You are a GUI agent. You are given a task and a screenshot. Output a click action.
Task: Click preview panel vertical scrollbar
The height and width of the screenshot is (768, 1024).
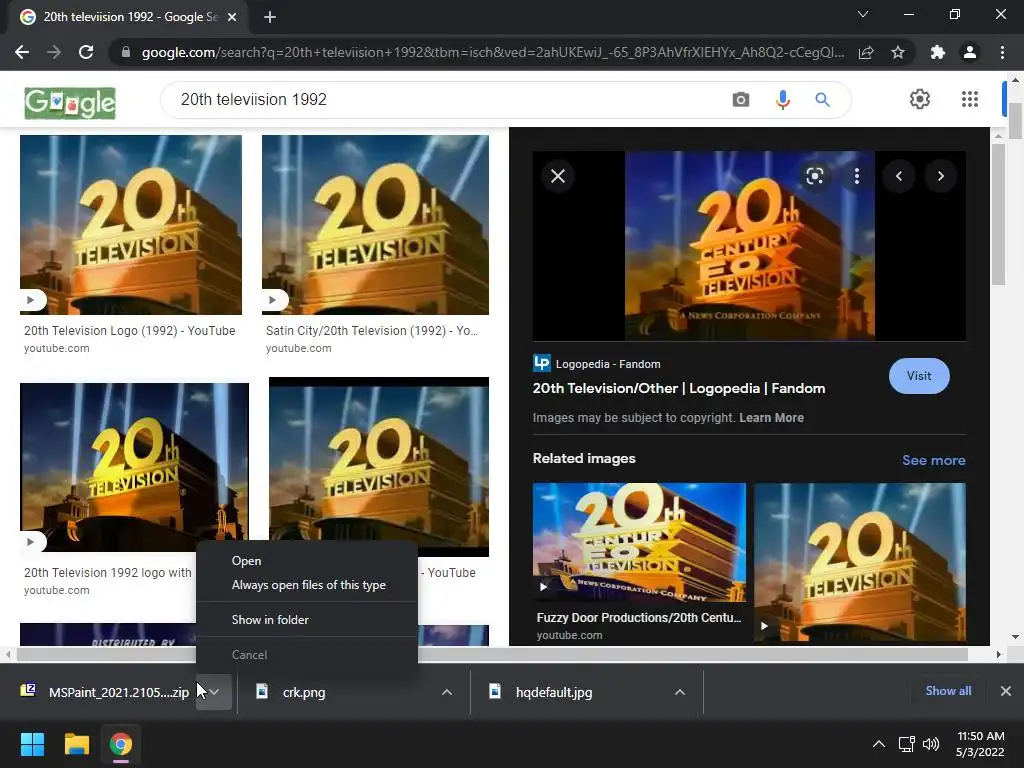(997, 215)
